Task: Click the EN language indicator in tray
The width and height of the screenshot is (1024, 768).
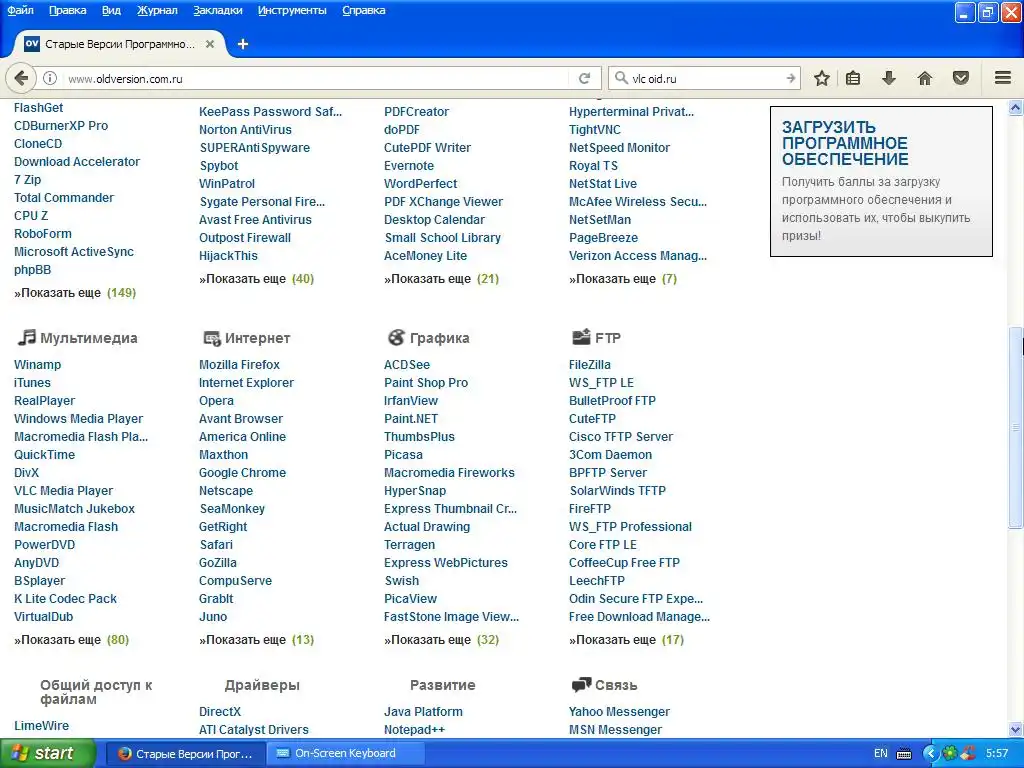Action: click(880, 753)
